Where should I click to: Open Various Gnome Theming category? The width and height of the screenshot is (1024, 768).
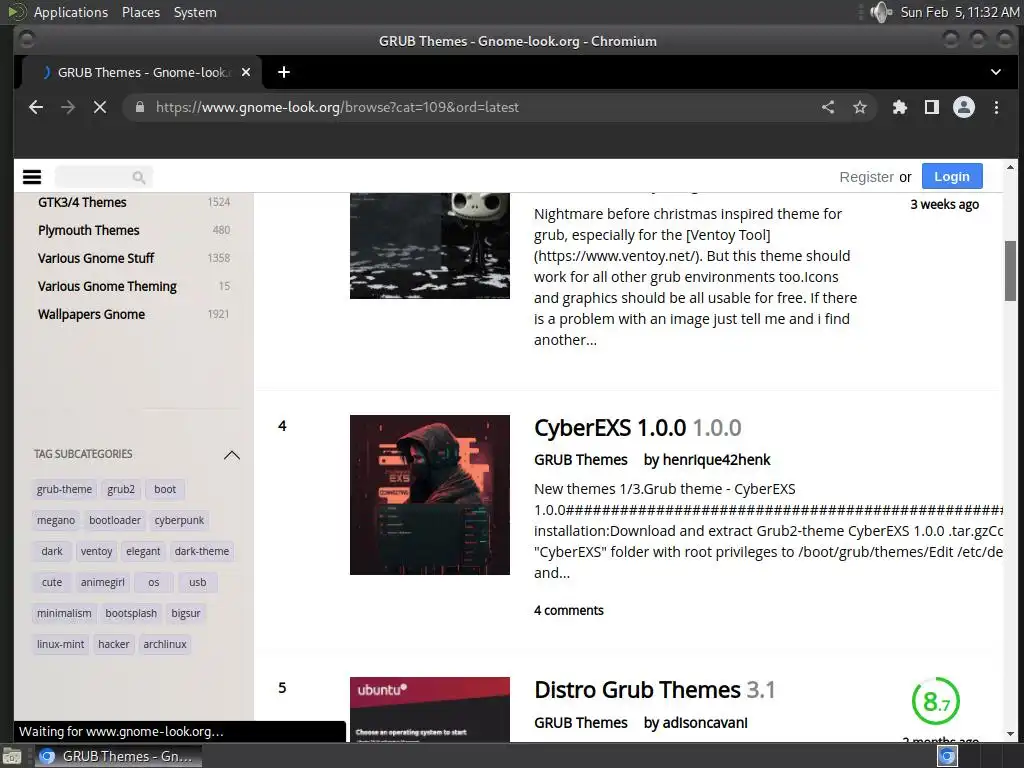click(107, 287)
